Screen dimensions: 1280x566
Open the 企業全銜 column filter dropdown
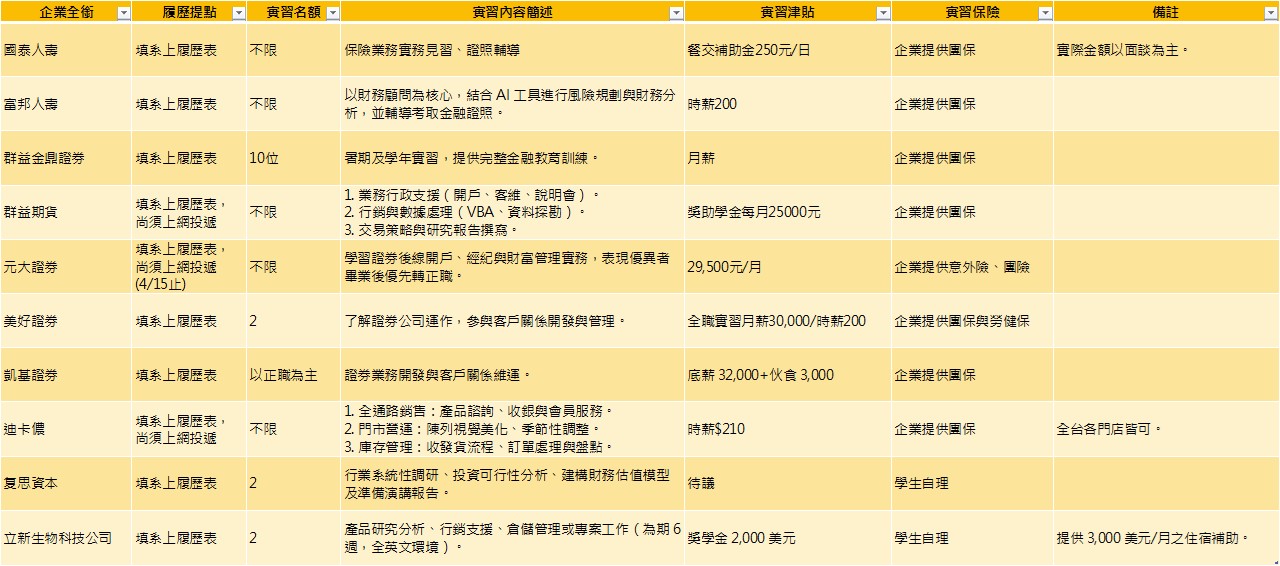(x=123, y=13)
